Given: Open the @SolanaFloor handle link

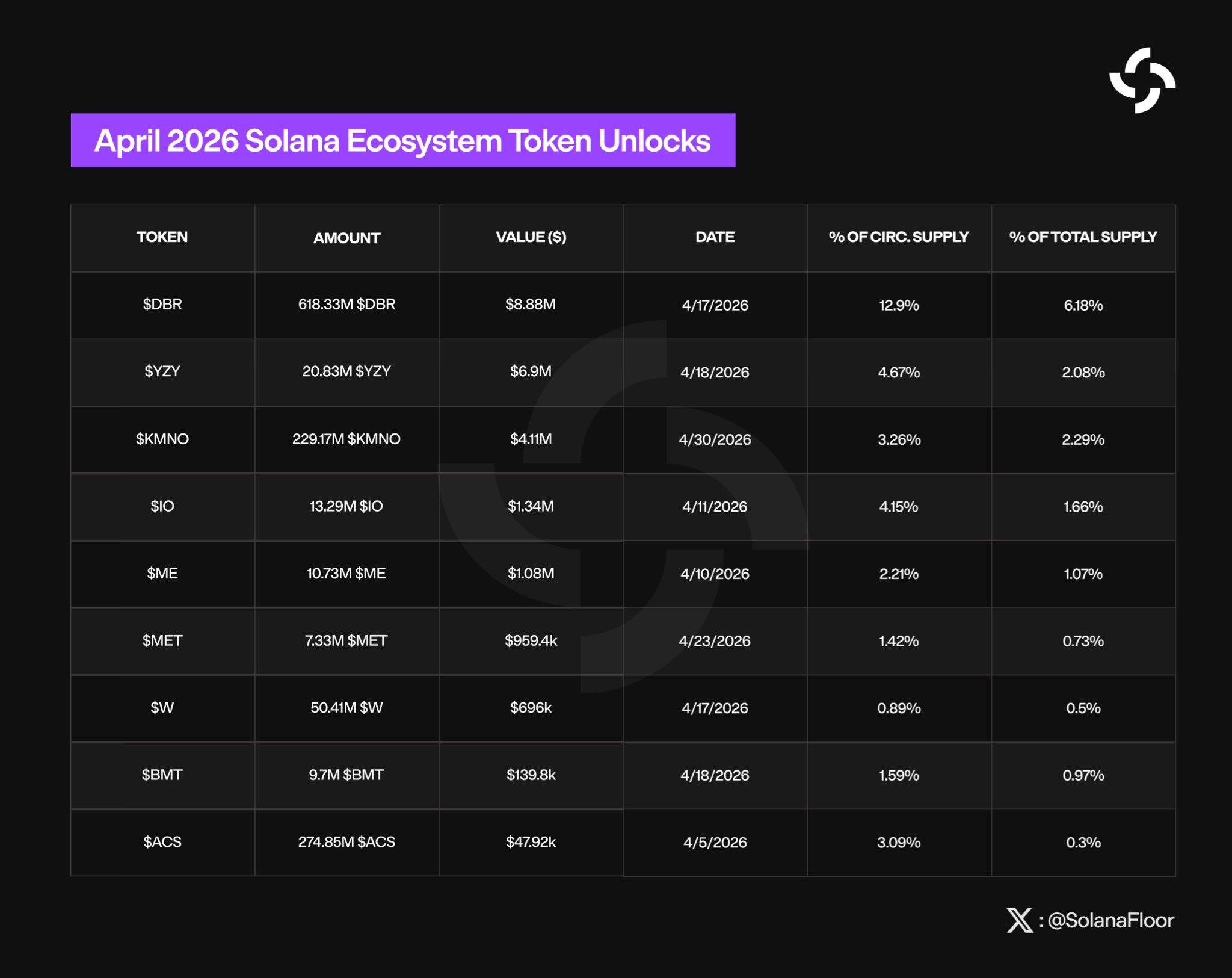Looking at the screenshot, I should tap(1110, 920).
